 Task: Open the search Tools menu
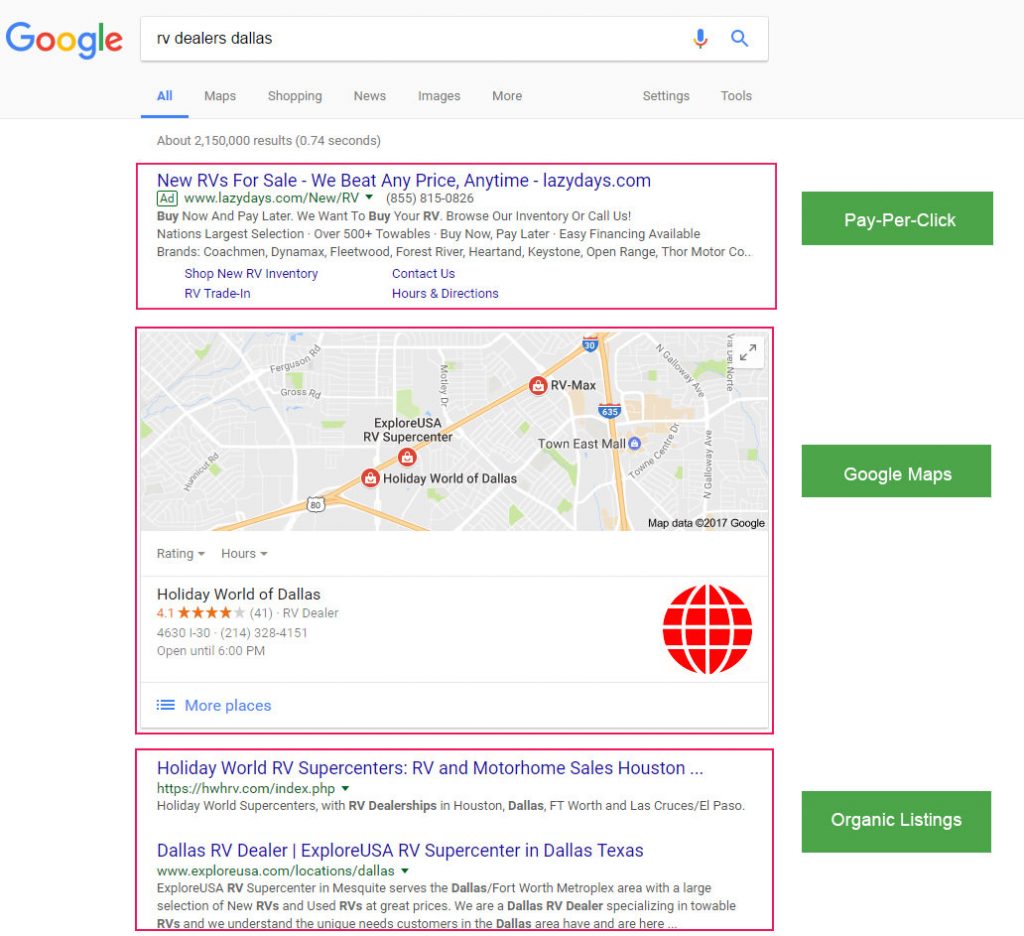736,96
